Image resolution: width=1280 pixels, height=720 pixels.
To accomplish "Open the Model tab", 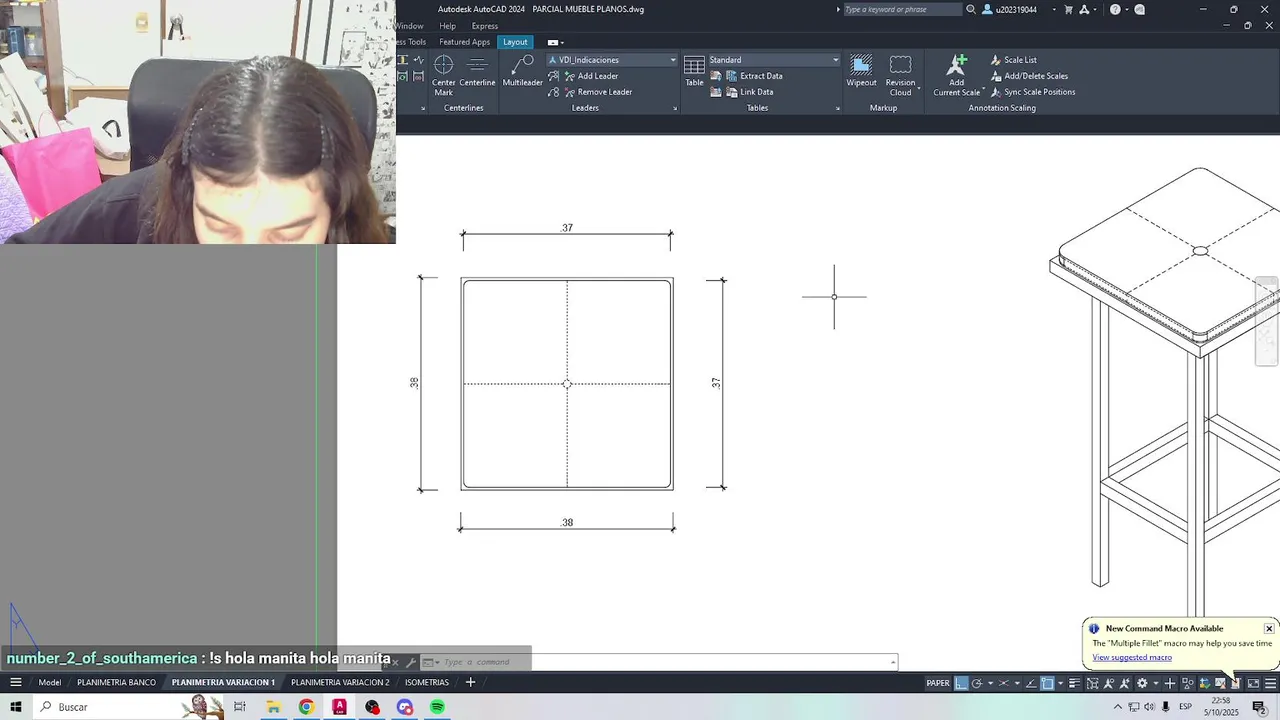I will pyautogui.click(x=49, y=682).
